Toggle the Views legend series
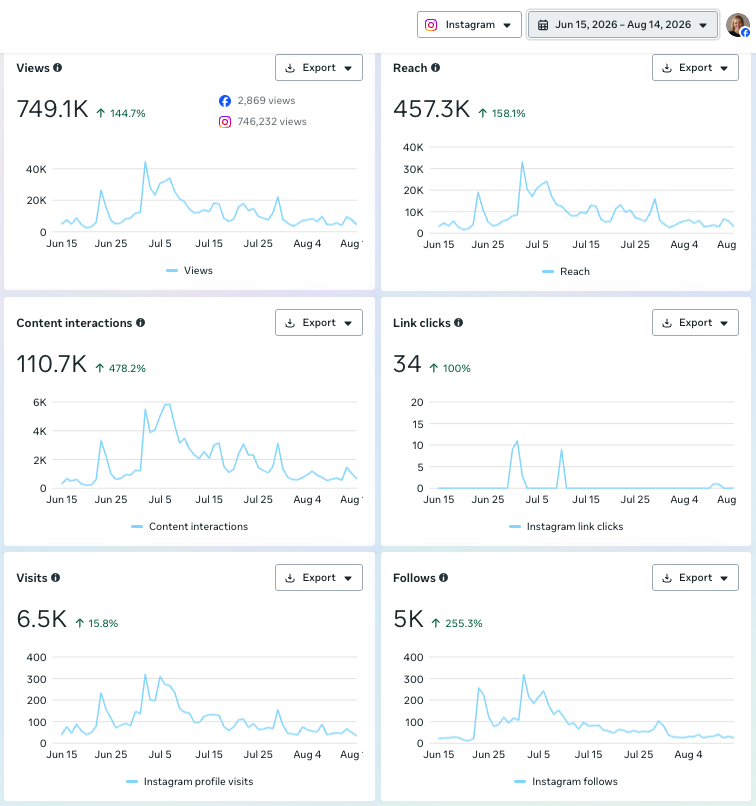 189,270
